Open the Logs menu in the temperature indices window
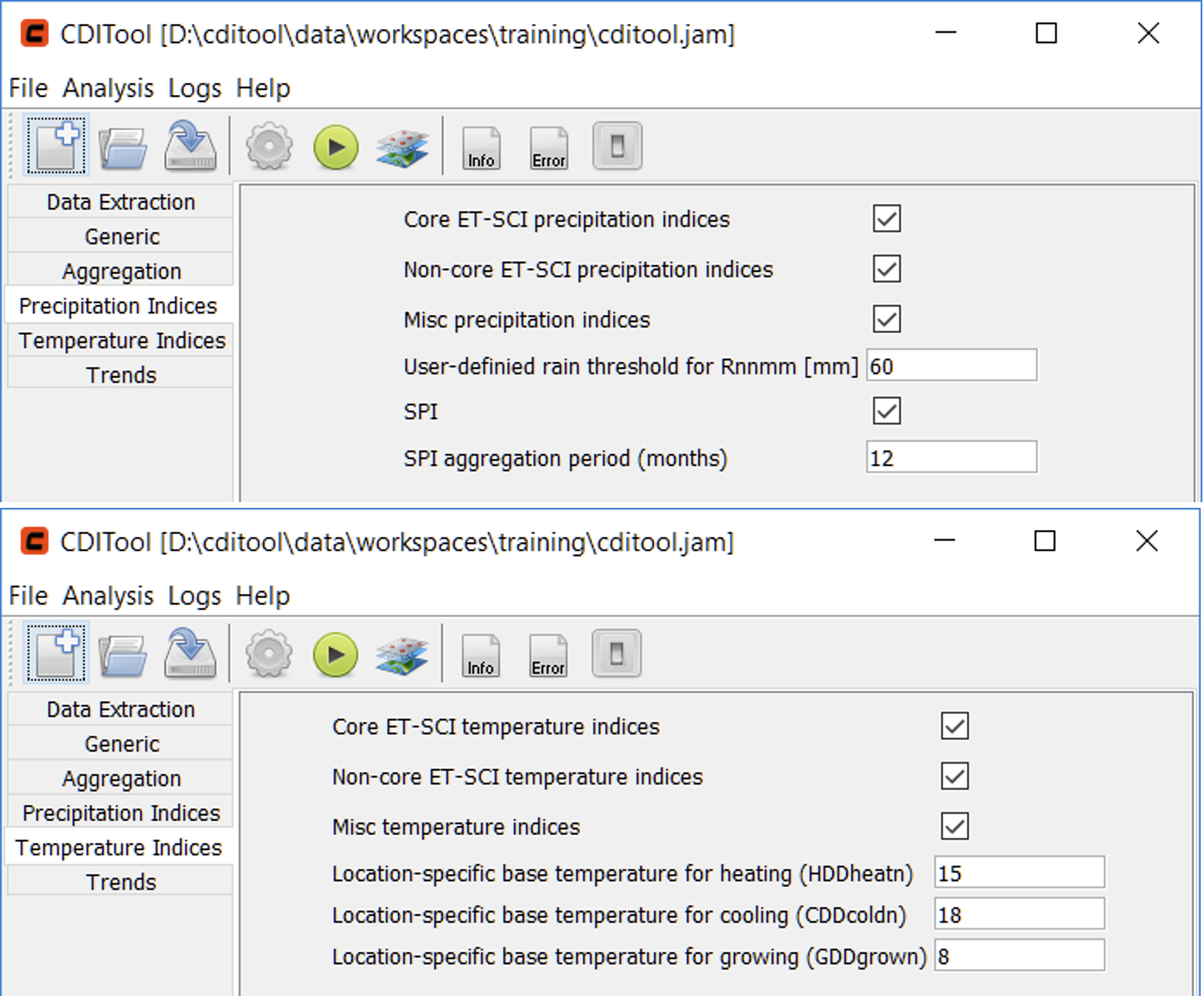 [195, 596]
